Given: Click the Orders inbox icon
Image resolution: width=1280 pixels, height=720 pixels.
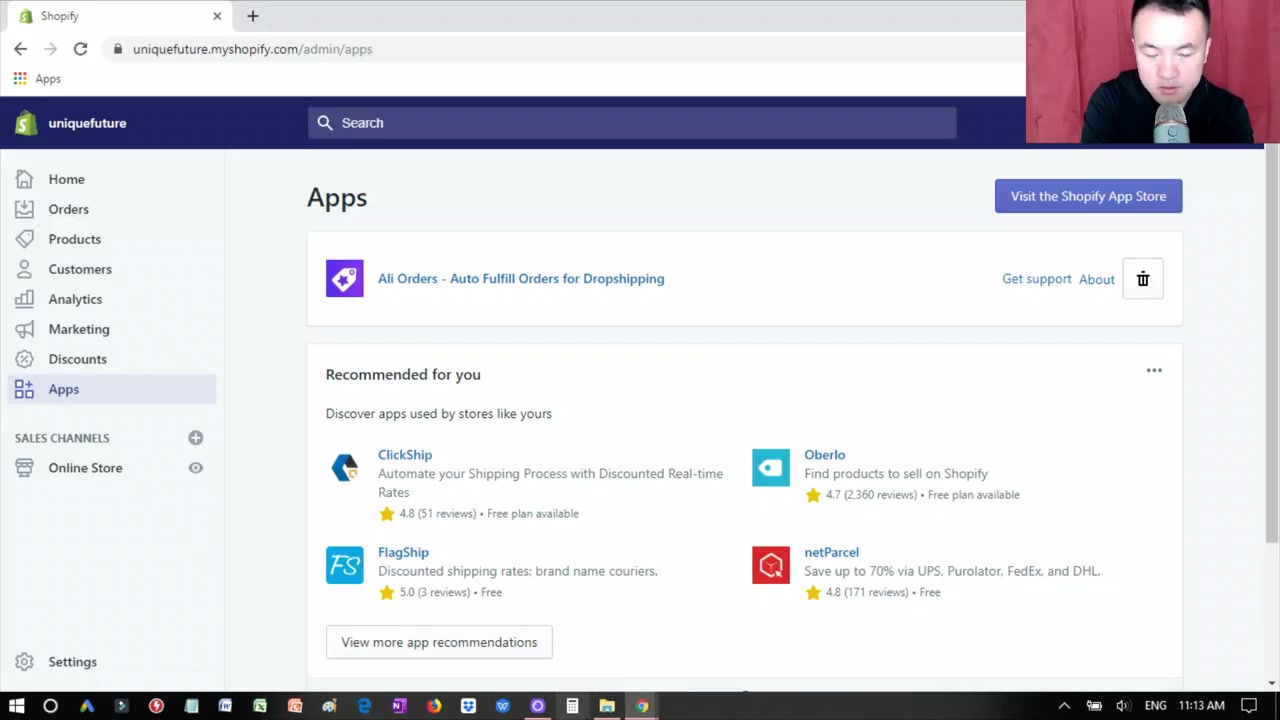Looking at the screenshot, I should [24, 209].
